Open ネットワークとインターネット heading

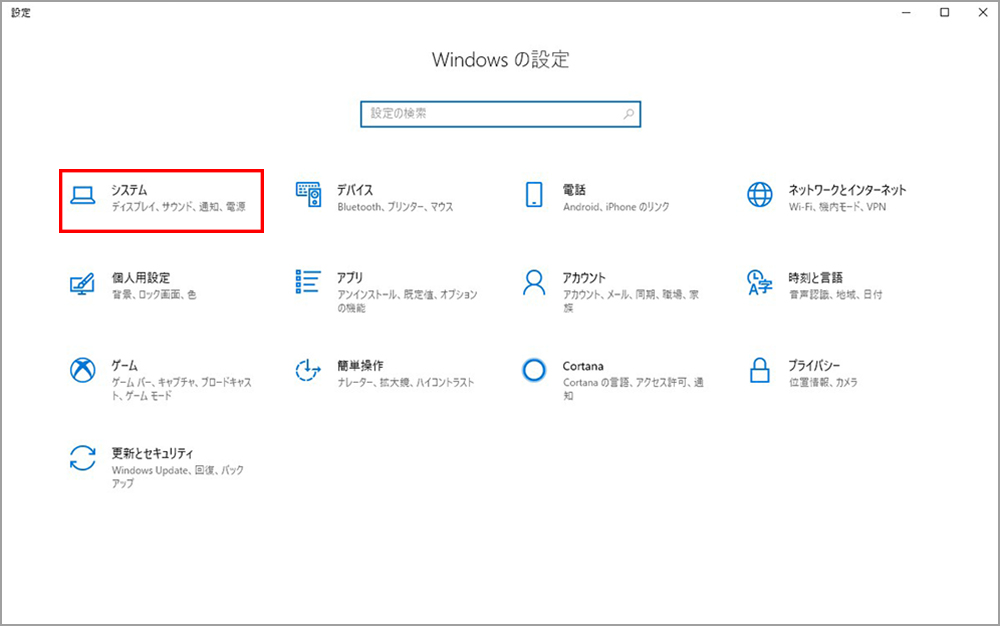point(848,190)
